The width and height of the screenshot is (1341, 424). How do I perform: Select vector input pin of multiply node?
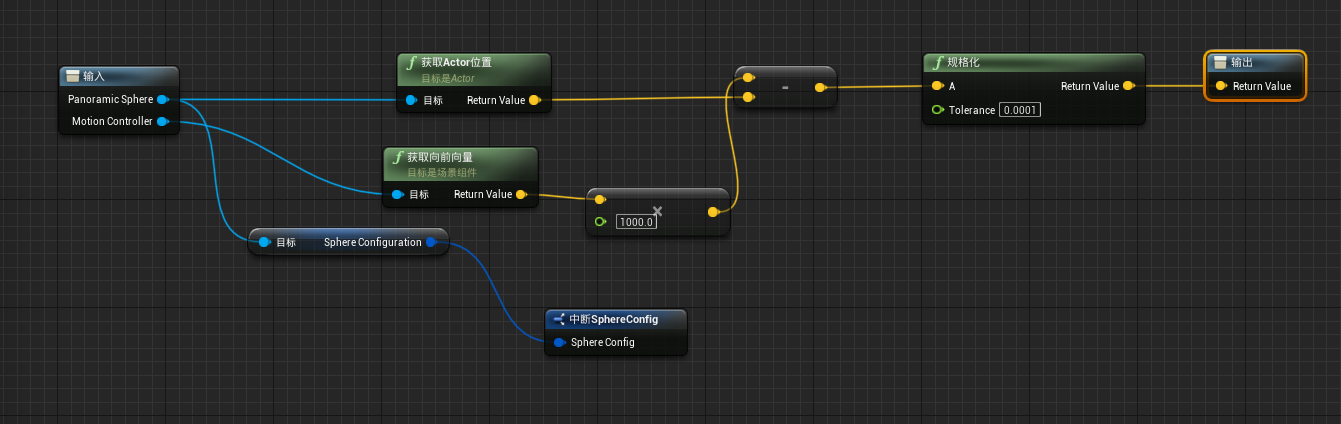(600, 199)
